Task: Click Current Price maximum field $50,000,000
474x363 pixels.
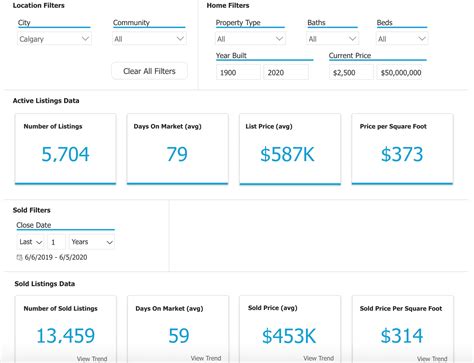Action: point(399,72)
